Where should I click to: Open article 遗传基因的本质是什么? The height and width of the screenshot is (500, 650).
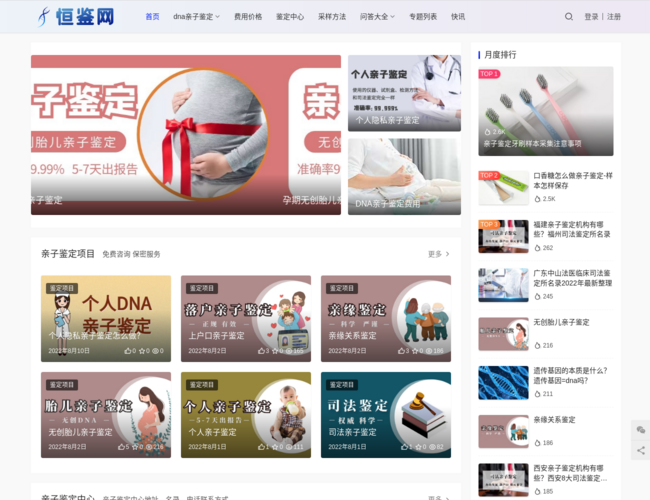[x=570, y=375]
